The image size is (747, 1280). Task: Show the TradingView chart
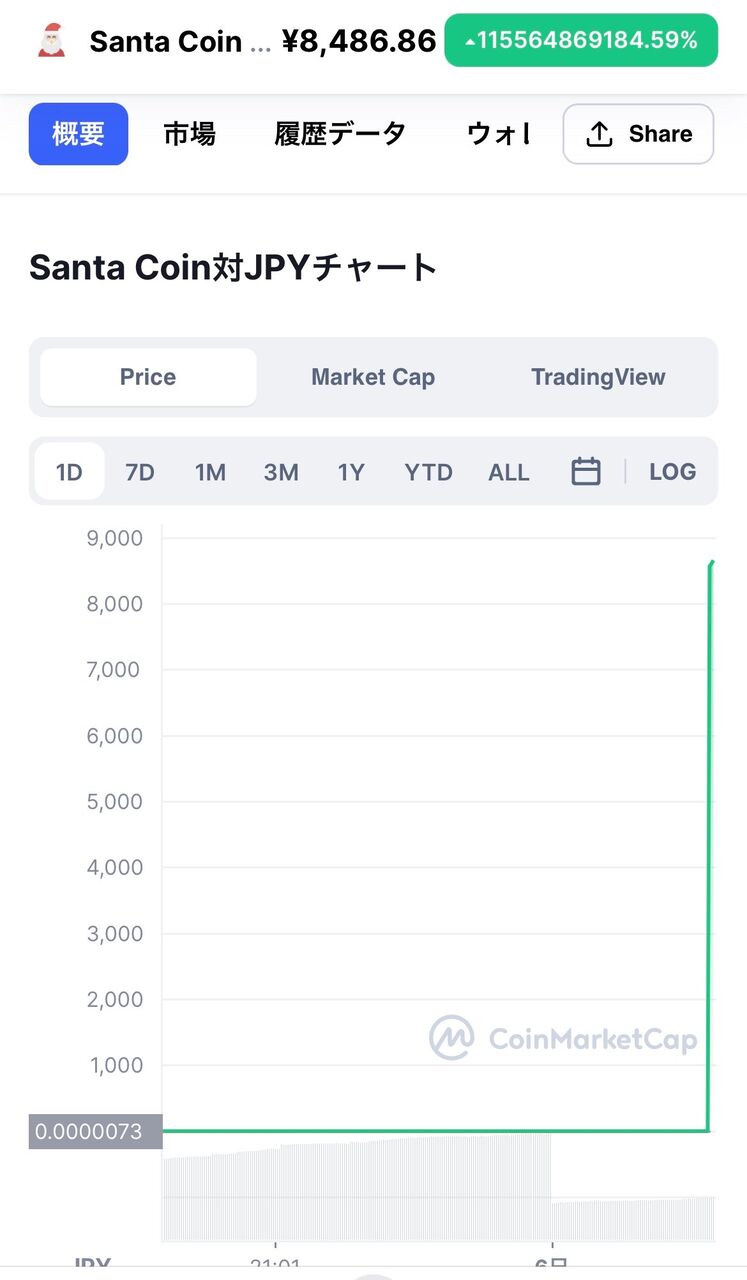click(x=598, y=377)
